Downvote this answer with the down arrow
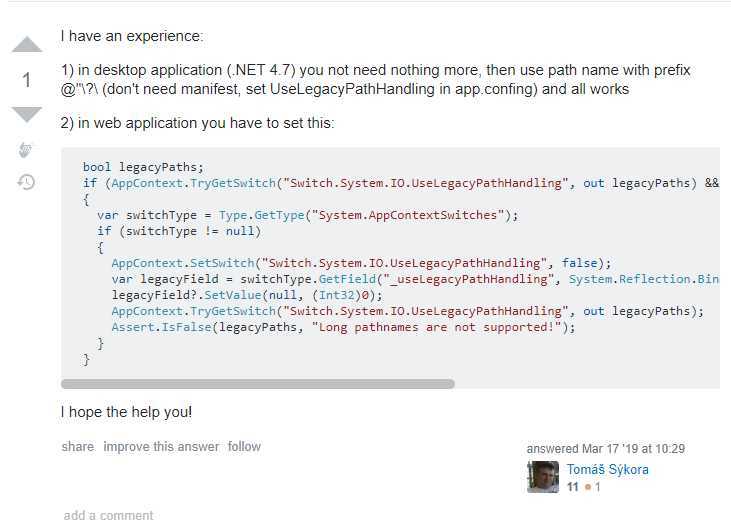The image size is (731, 531). [27, 114]
